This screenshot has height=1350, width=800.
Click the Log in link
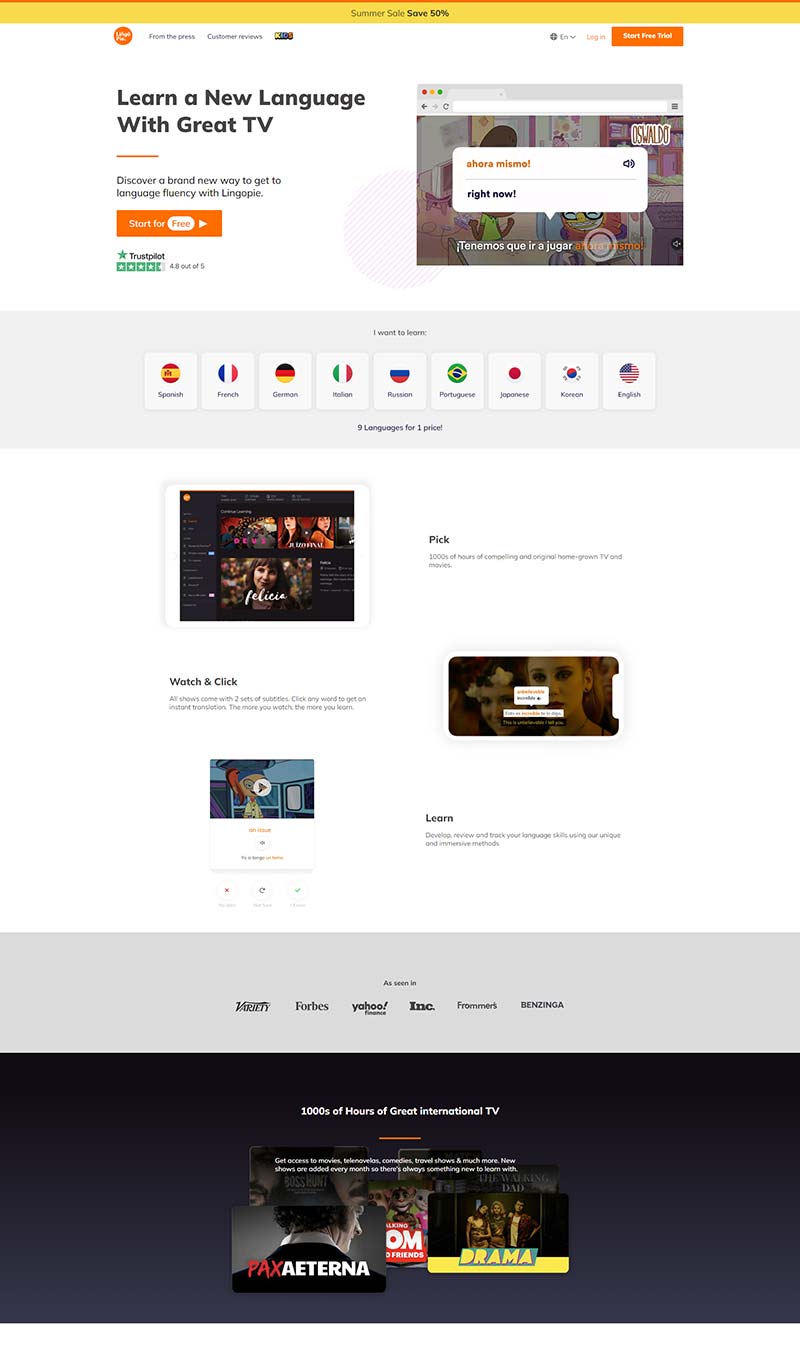pyautogui.click(x=596, y=37)
